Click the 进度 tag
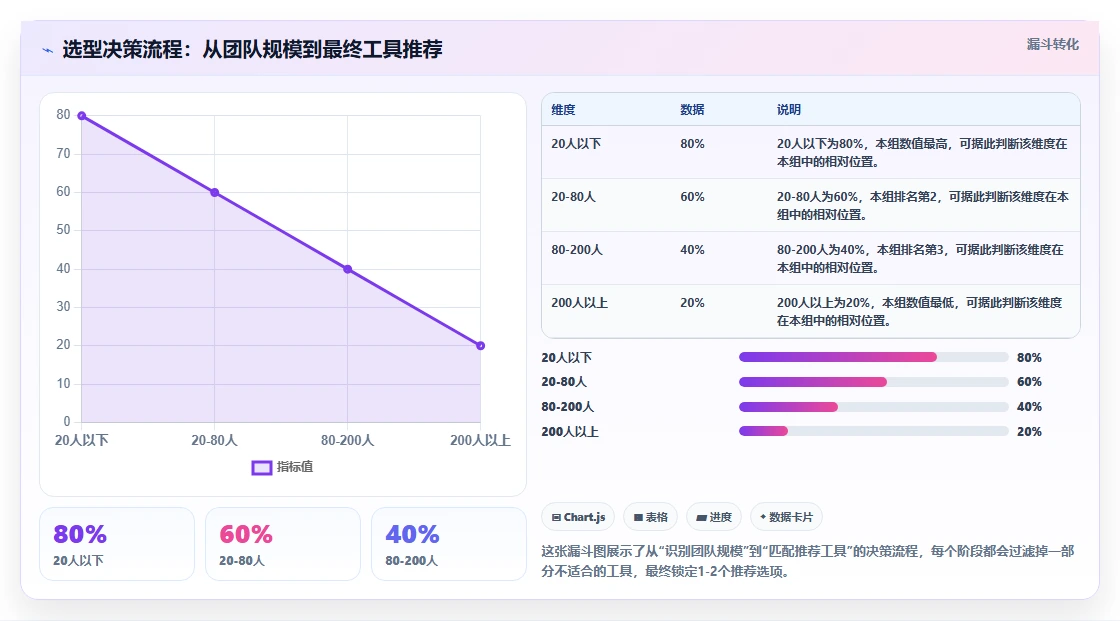 point(714,517)
